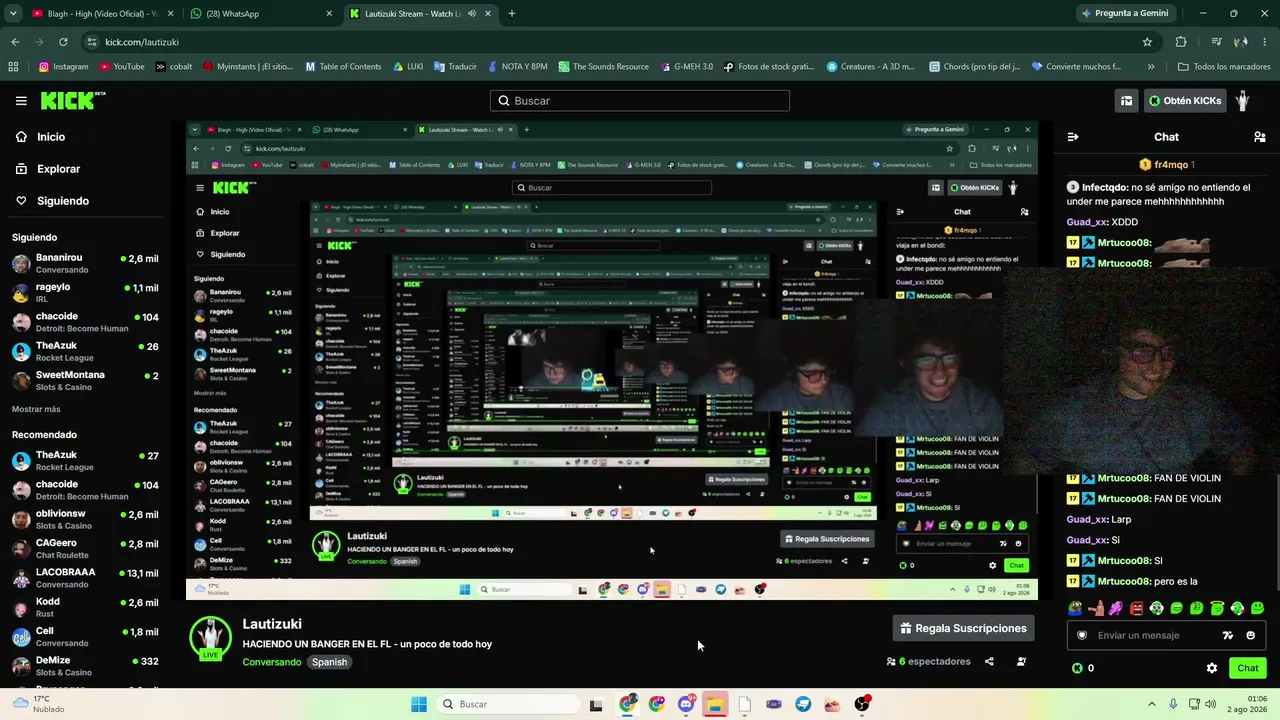Open the theater mode layout icon
Screen dimensions: 1280x720
[x=1126, y=100]
